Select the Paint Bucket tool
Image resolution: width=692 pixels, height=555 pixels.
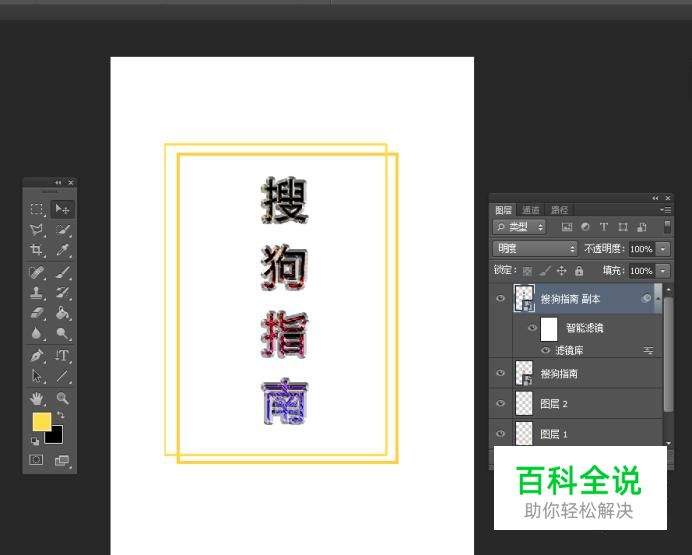click(x=63, y=313)
